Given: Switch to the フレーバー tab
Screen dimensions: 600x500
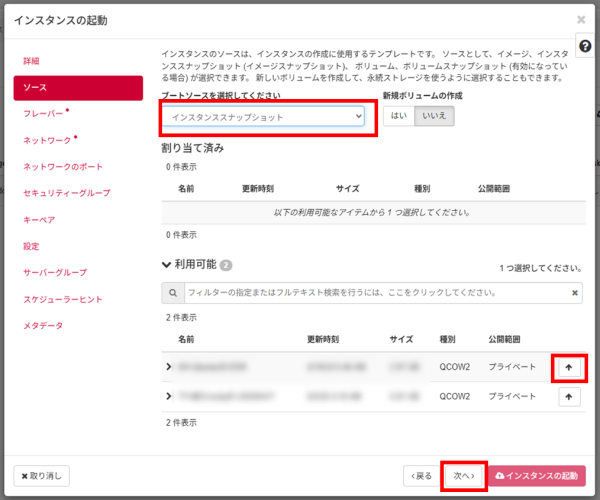Looking at the screenshot, I should pyautogui.click(x=43, y=114).
